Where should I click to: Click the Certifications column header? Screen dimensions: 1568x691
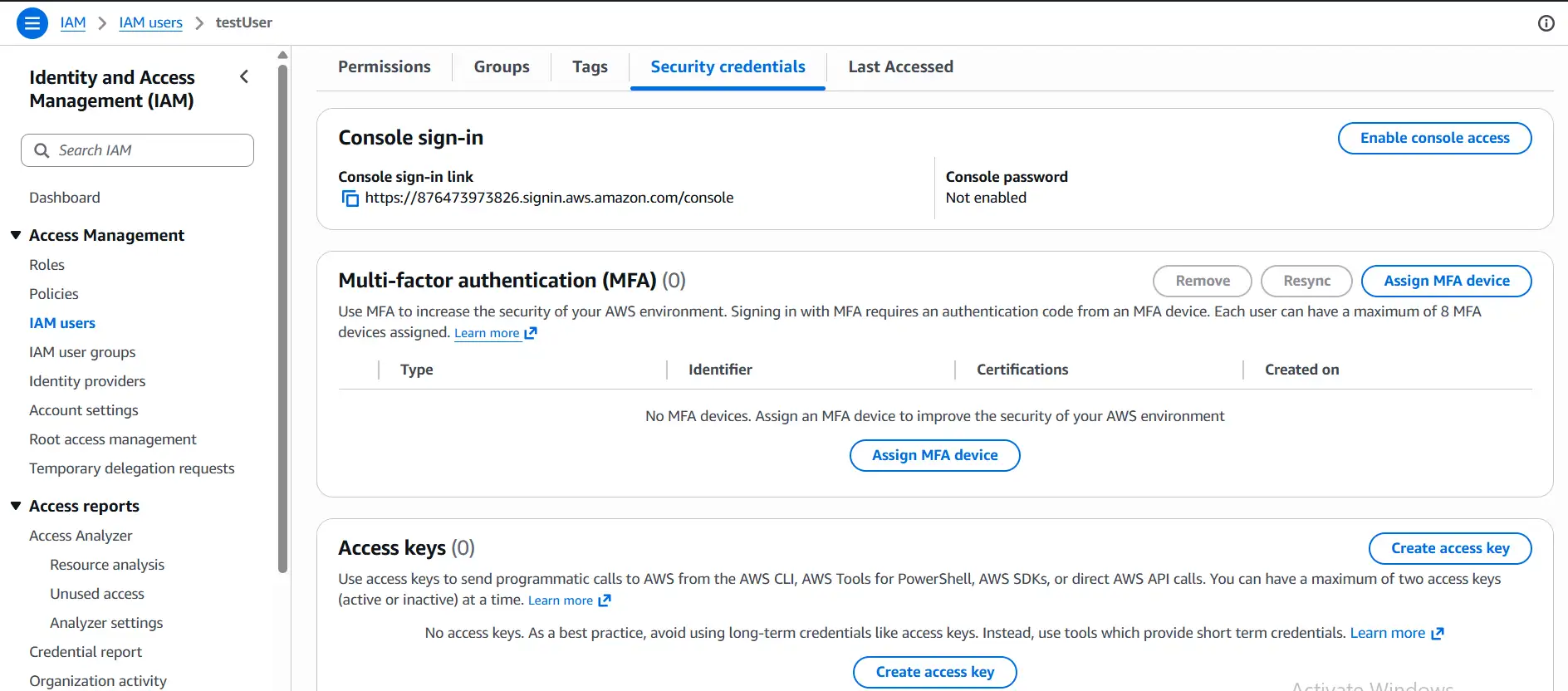pos(1022,370)
